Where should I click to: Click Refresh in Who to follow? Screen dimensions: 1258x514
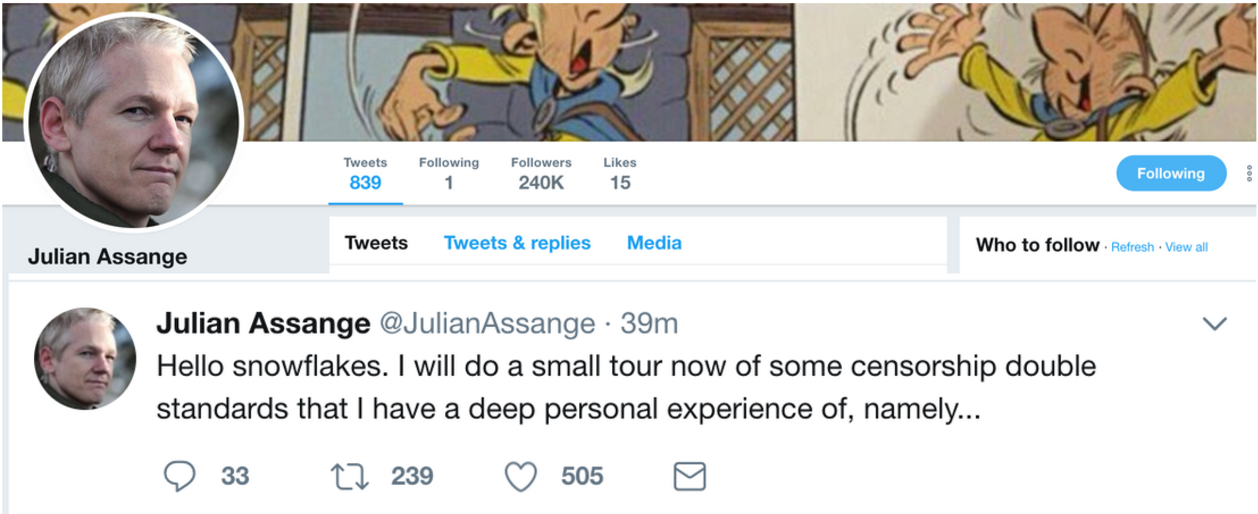(1132, 247)
